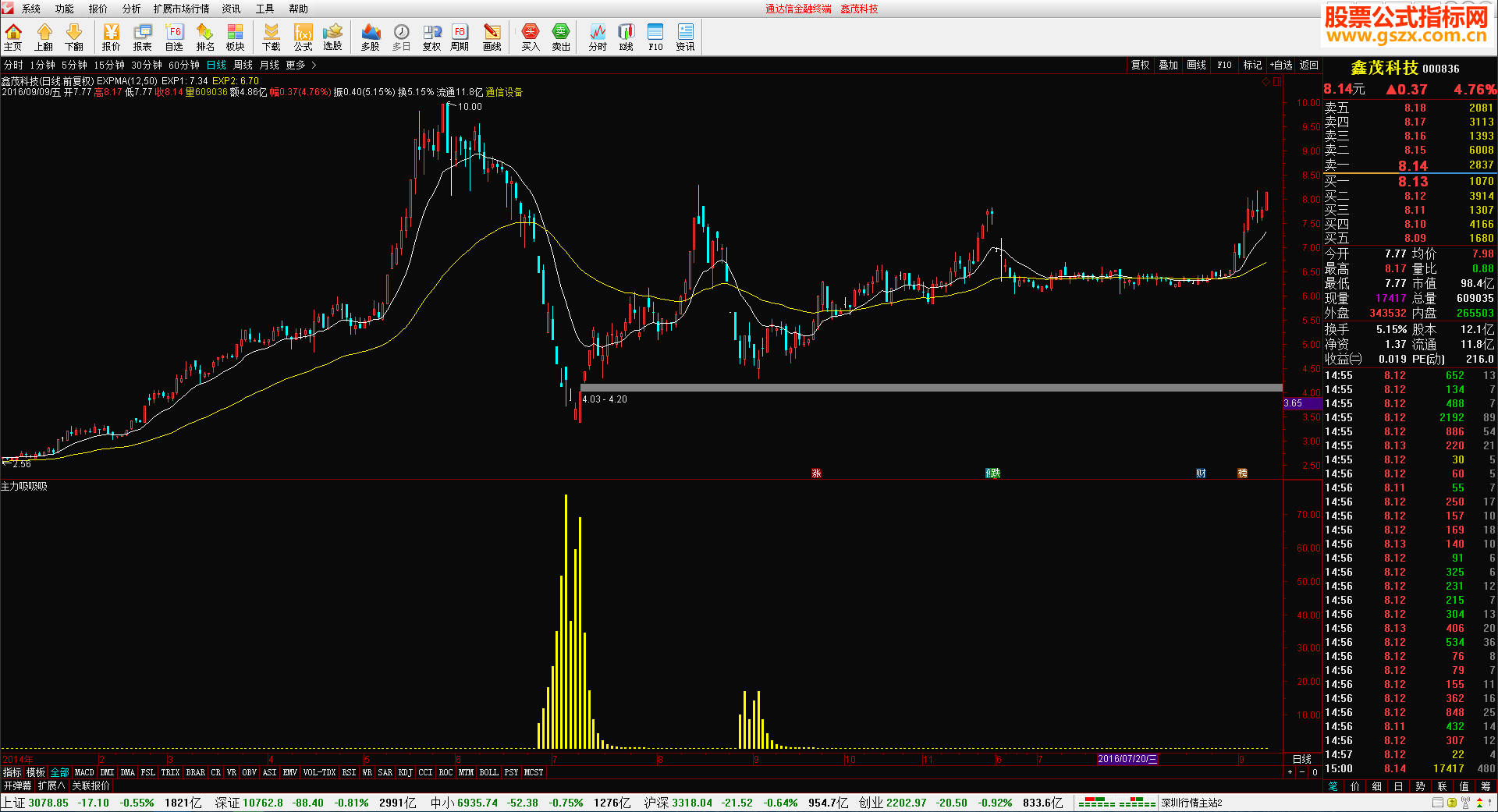Open the 自选 F6 watchlist icon

tap(174, 37)
